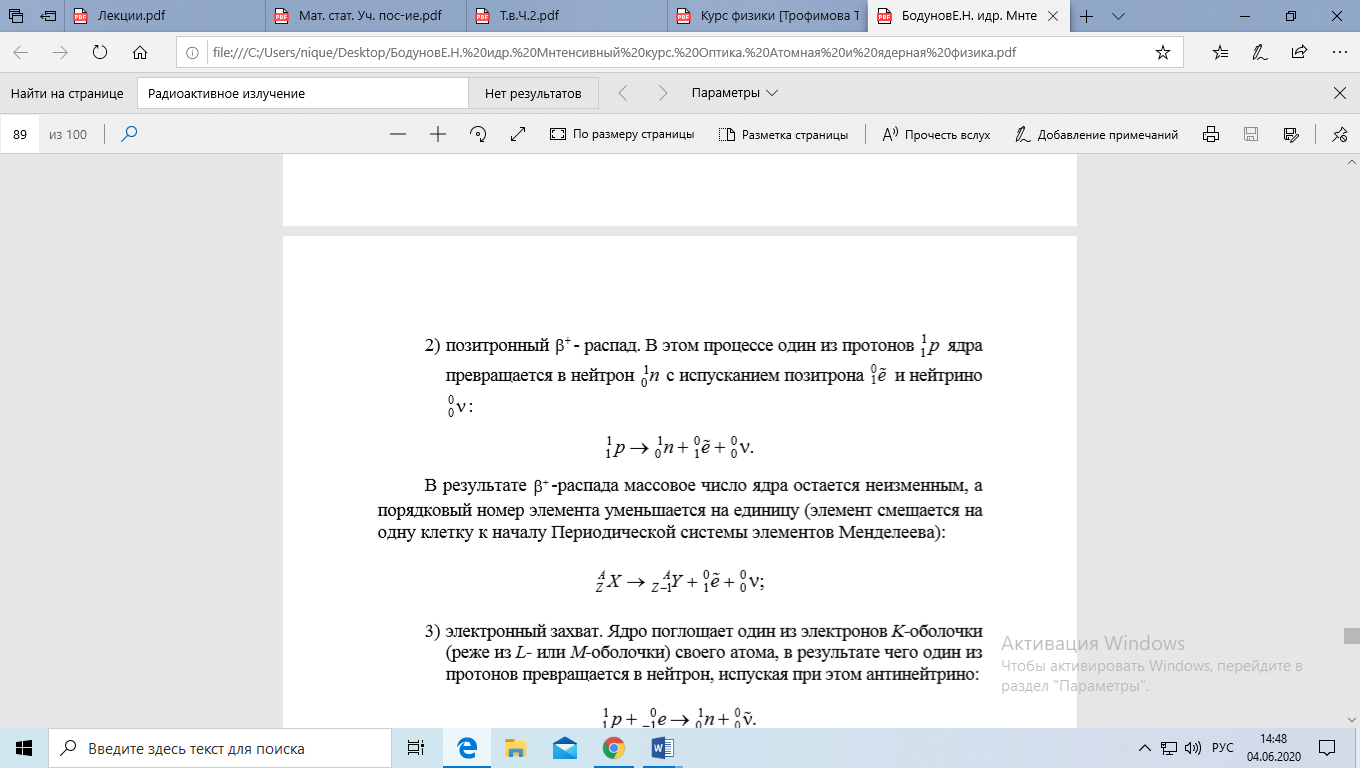The image size is (1360, 768).
Task: Print the PDF document
Action: coord(1210,134)
